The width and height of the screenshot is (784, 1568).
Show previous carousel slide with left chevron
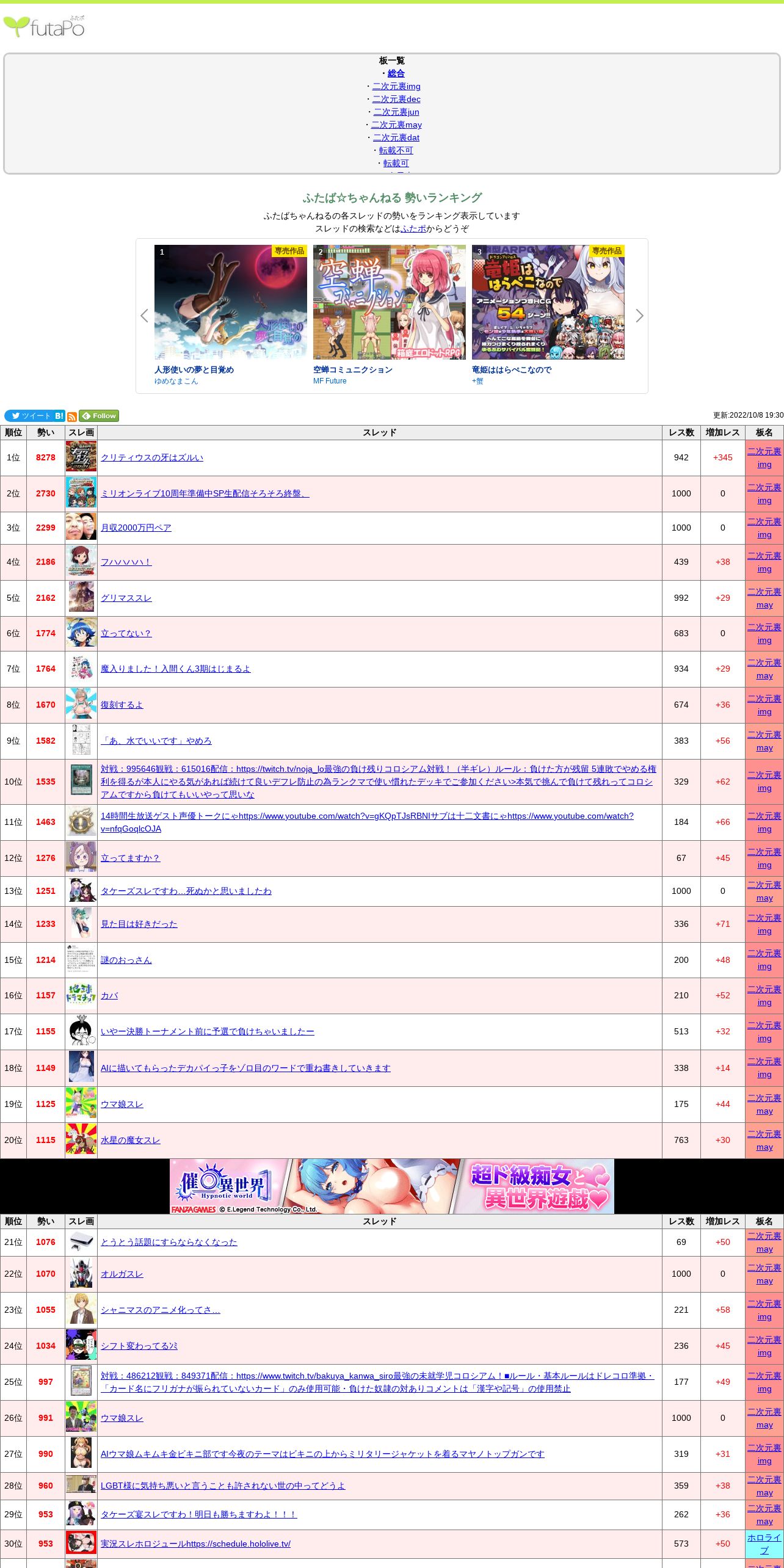(145, 316)
